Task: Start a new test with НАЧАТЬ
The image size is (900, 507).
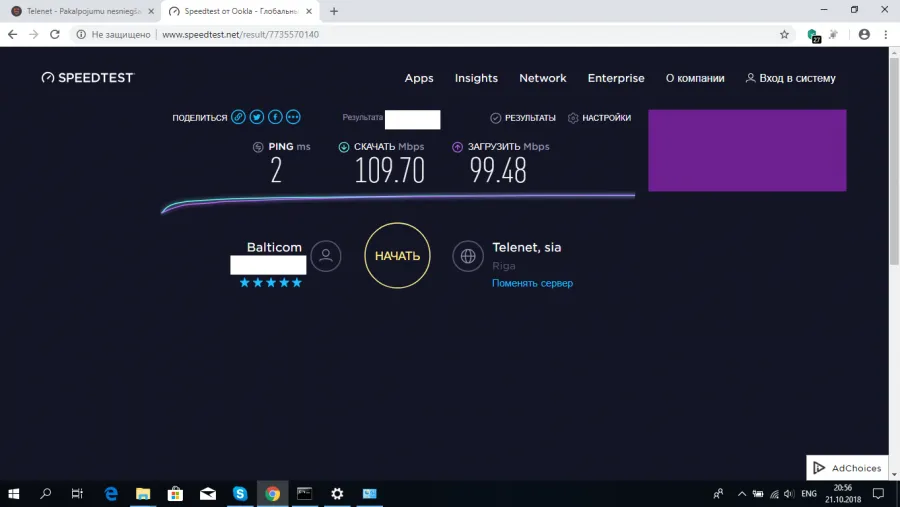Action: click(397, 256)
